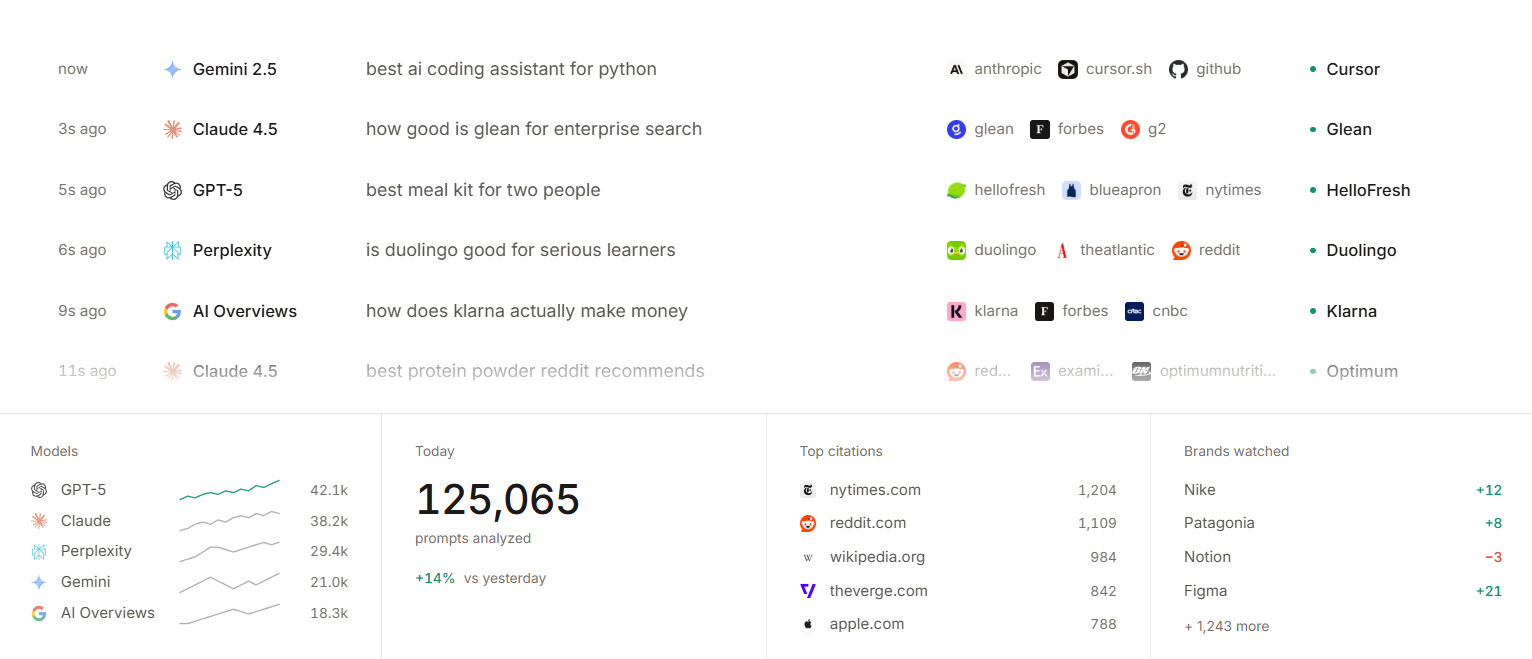Click the forbes icon in the Glean row
The width and height of the screenshot is (1532, 659).
coord(1040,129)
